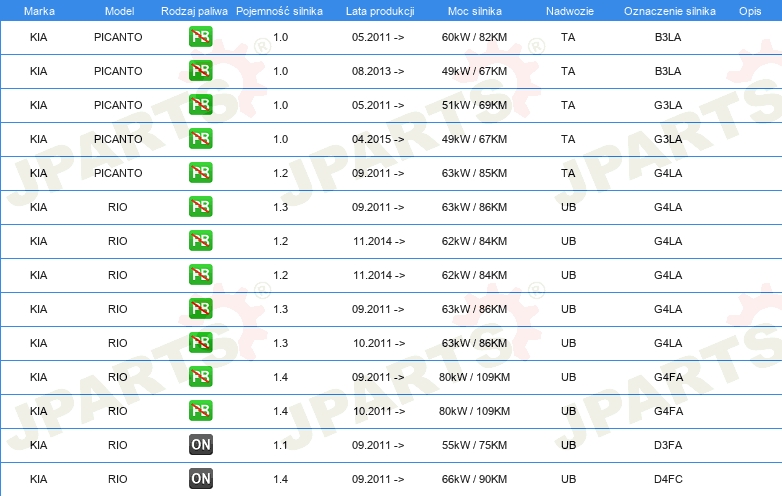Click the 10.2011 -> date in the 80kW / 109KM row
The width and height of the screenshot is (782, 496).
pyautogui.click(x=379, y=411)
